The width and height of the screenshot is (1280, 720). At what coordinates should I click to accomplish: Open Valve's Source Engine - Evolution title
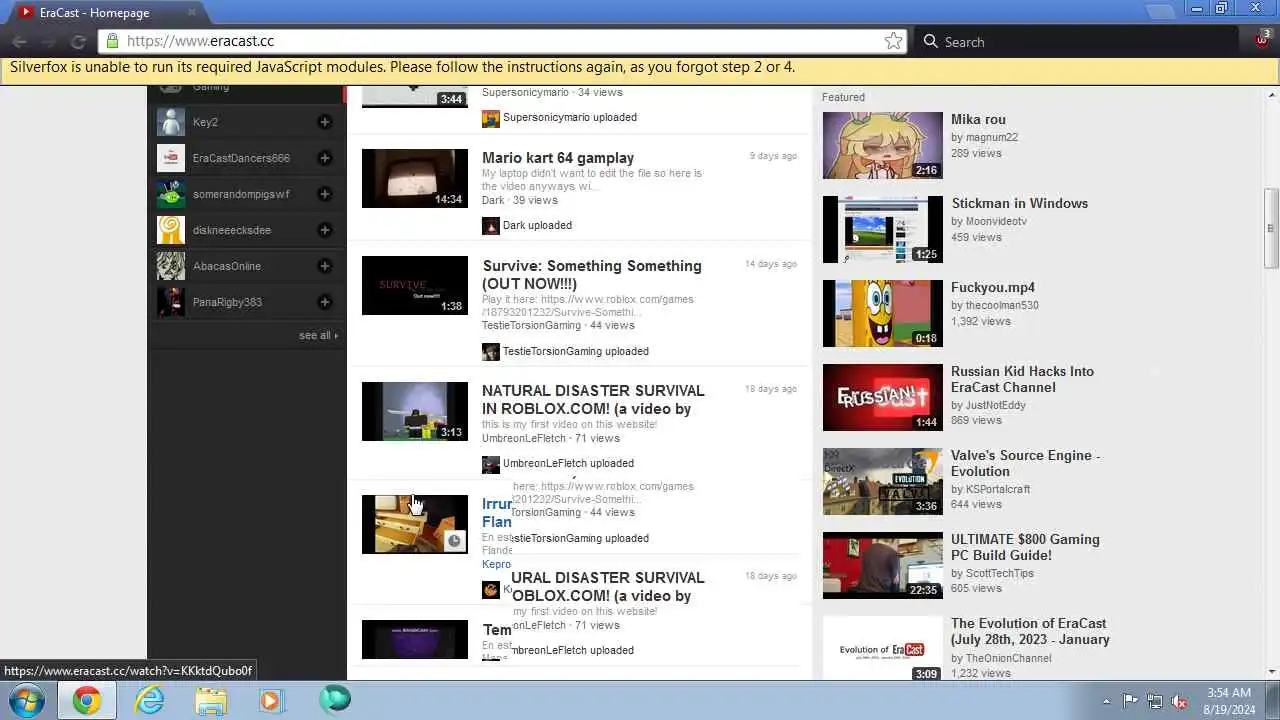tap(1025, 463)
